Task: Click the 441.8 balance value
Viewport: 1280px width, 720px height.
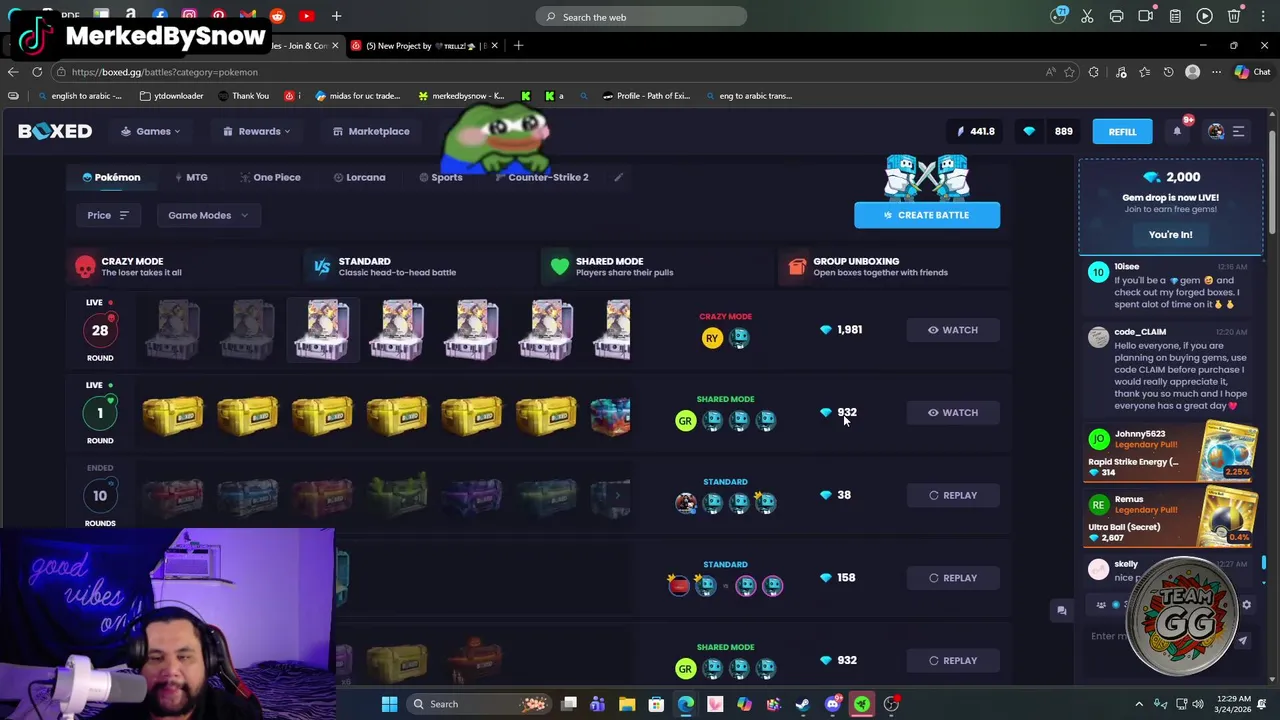Action: point(982,131)
